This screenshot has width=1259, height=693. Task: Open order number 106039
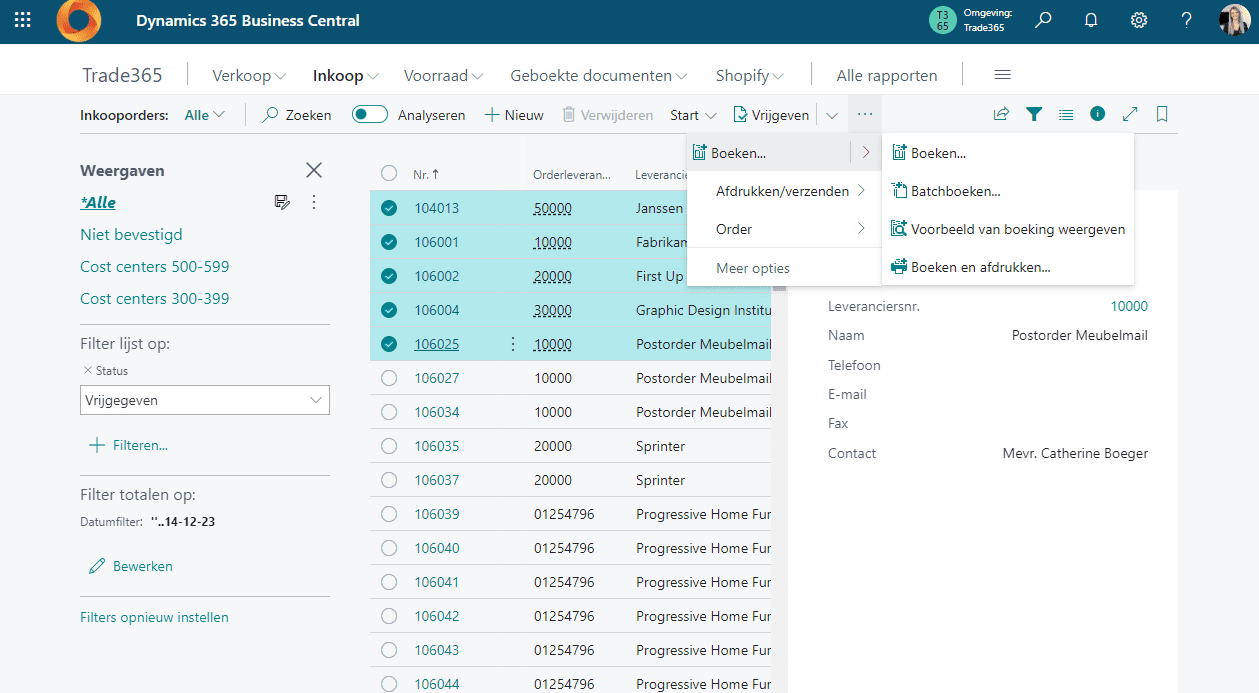[437, 514]
